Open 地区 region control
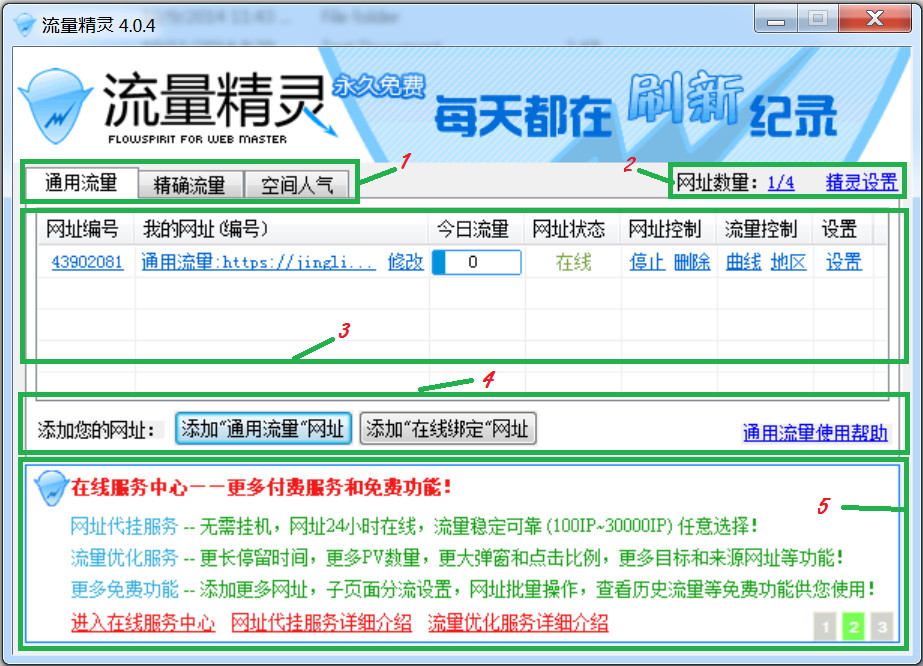 [788, 262]
